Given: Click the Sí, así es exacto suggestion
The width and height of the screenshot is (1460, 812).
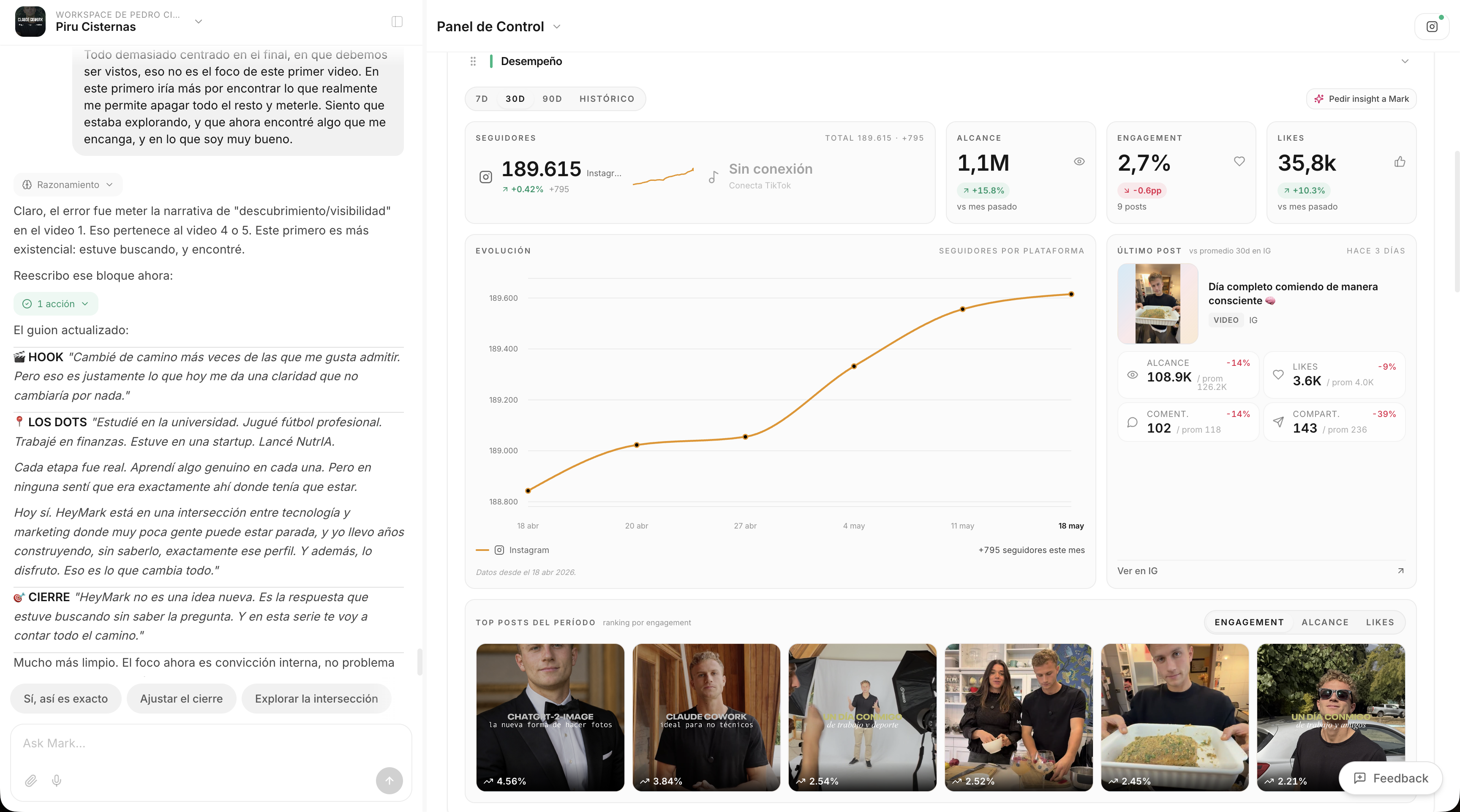Looking at the screenshot, I should [66, 699].
